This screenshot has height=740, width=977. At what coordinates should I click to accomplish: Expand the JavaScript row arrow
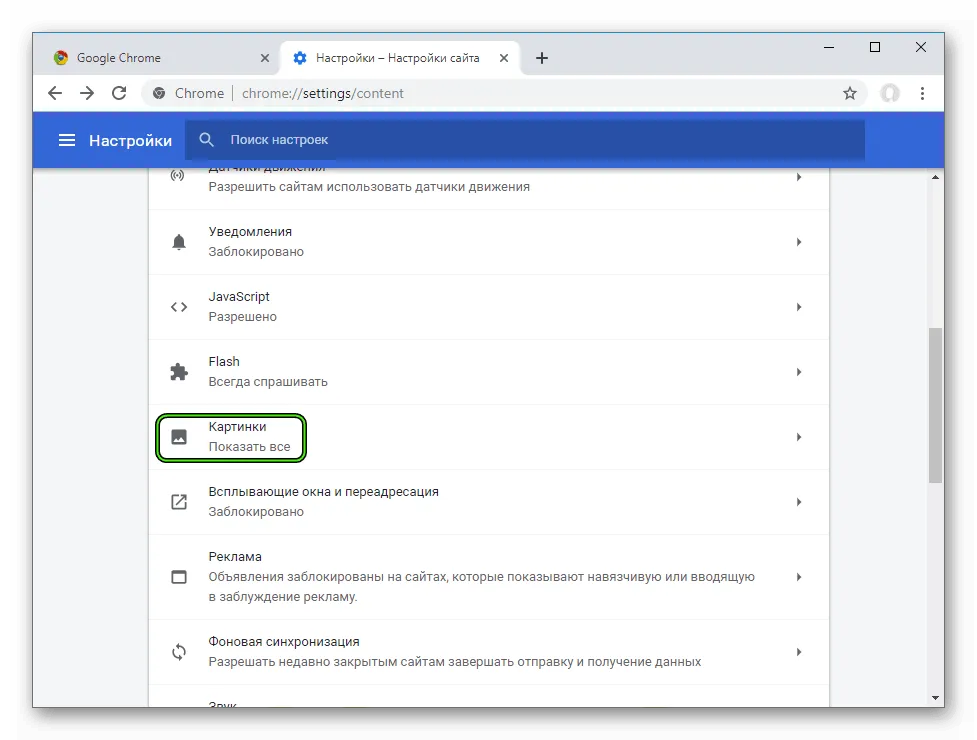[799, 306]
